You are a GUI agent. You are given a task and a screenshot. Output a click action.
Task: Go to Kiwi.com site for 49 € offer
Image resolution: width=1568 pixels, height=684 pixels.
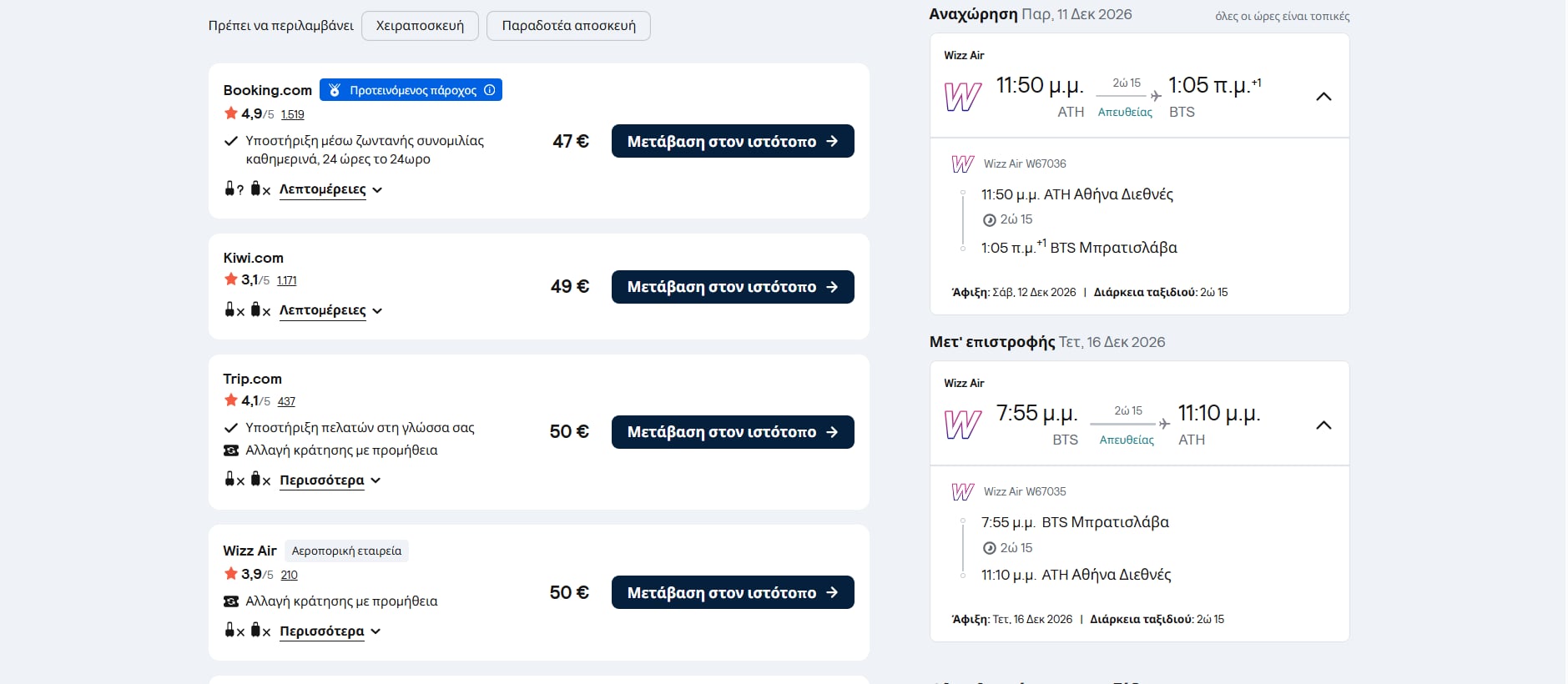pyautogui.click(x=733, y=287)
